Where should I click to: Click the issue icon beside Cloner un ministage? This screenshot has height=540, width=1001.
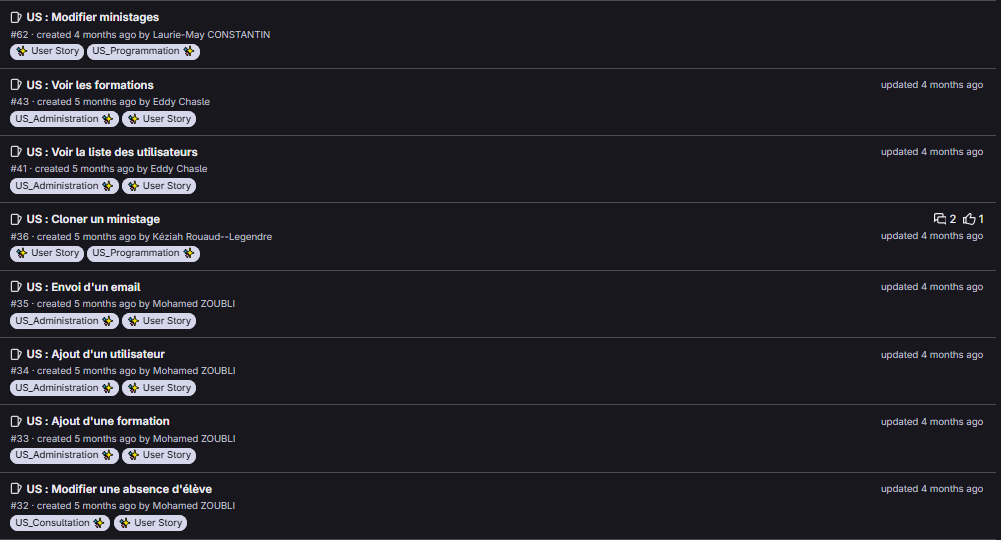(16, 219)
